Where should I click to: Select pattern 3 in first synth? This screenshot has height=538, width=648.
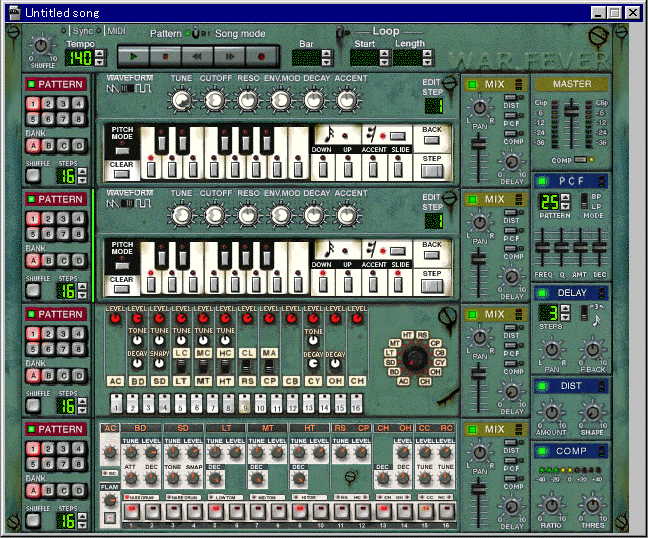pyautogui.click(x=63, y=103)
